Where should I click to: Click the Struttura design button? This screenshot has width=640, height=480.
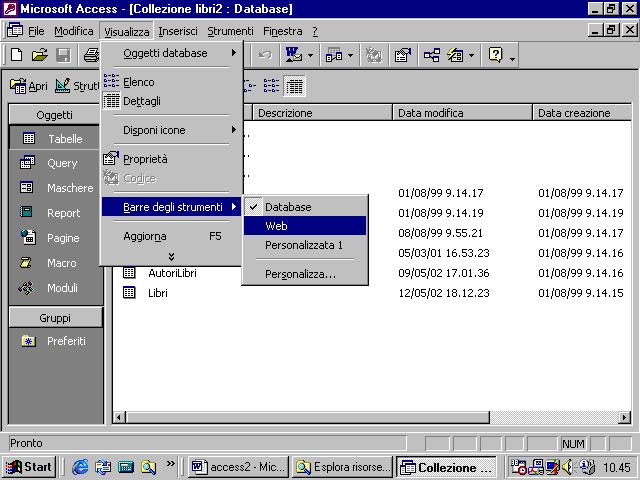coord(77,86)
